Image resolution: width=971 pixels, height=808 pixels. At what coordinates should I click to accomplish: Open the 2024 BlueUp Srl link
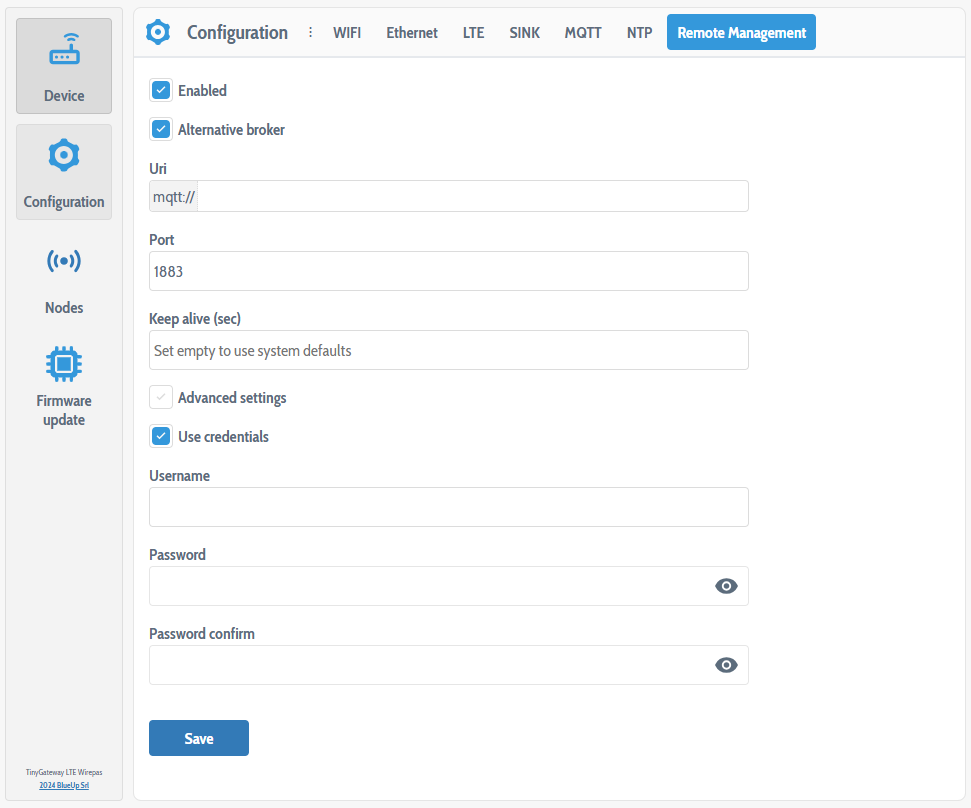[x=63, y=785]
